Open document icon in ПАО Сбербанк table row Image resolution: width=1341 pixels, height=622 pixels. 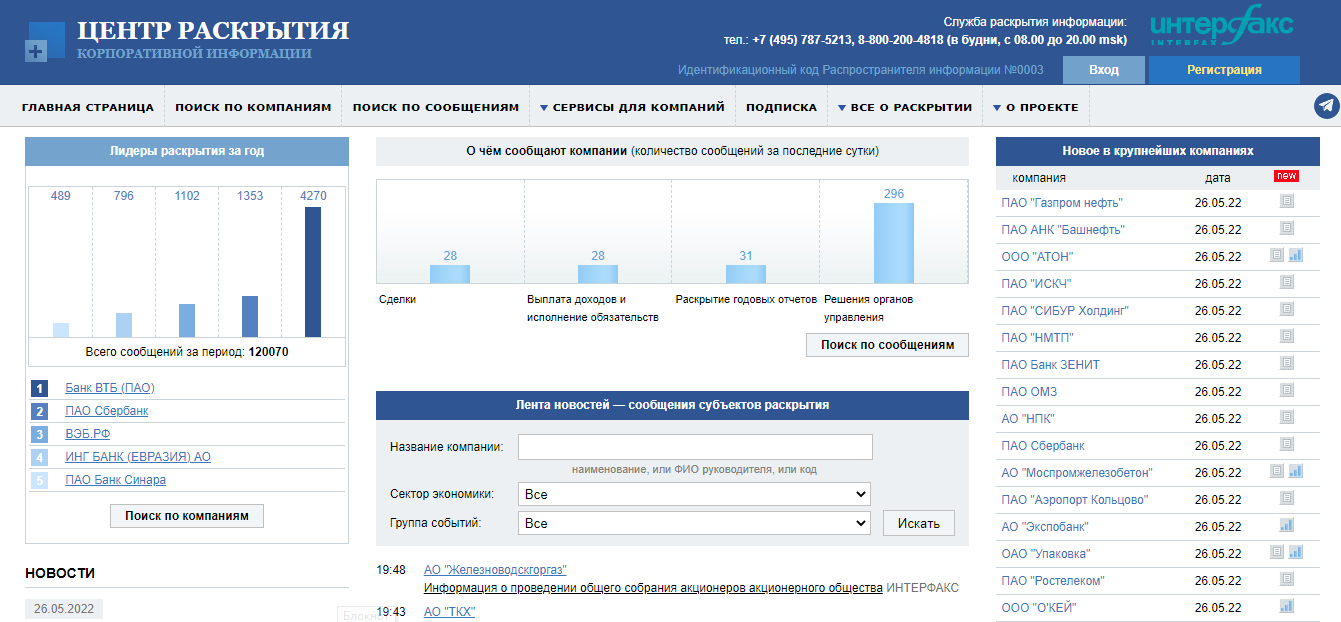coord(1287,445)
